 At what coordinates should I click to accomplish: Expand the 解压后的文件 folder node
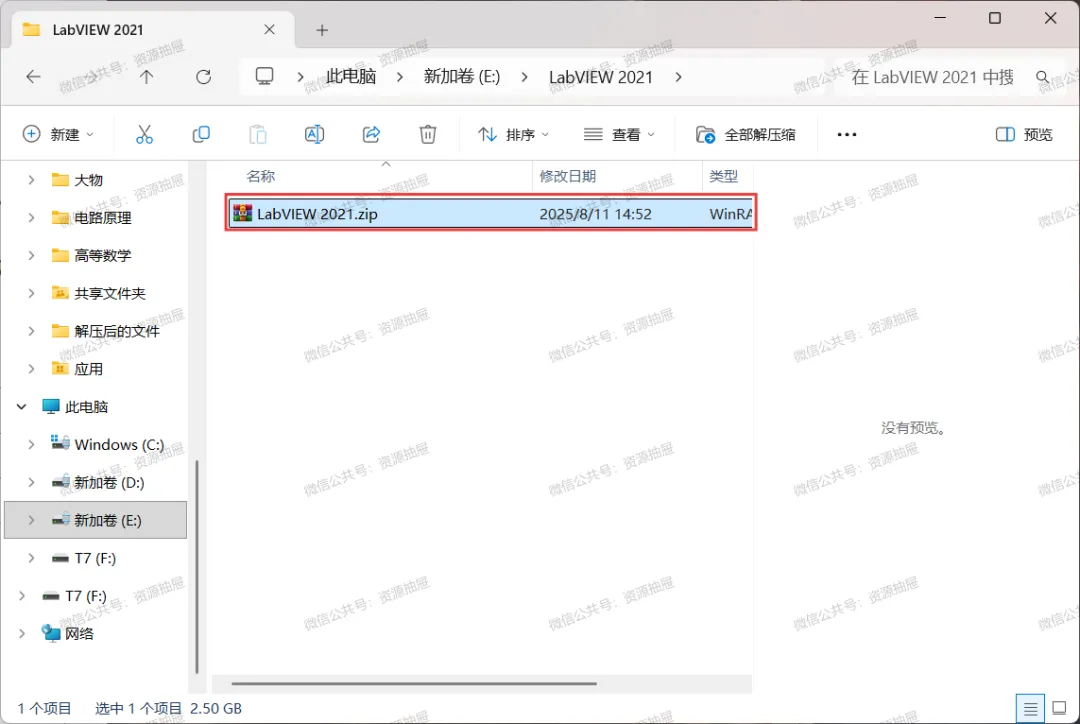(31, 331)
